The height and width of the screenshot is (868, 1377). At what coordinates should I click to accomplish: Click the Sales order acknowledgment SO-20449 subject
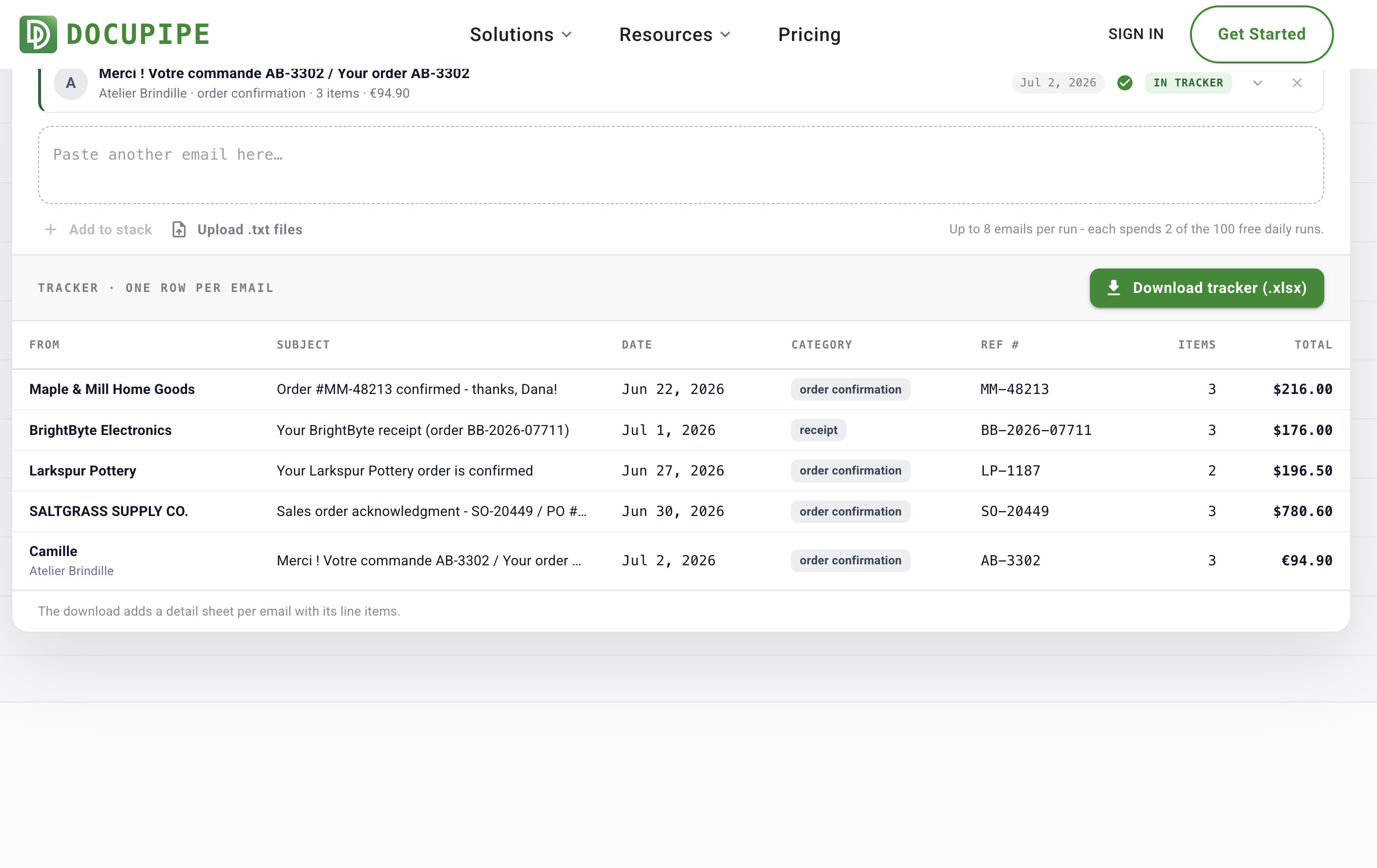431,511
